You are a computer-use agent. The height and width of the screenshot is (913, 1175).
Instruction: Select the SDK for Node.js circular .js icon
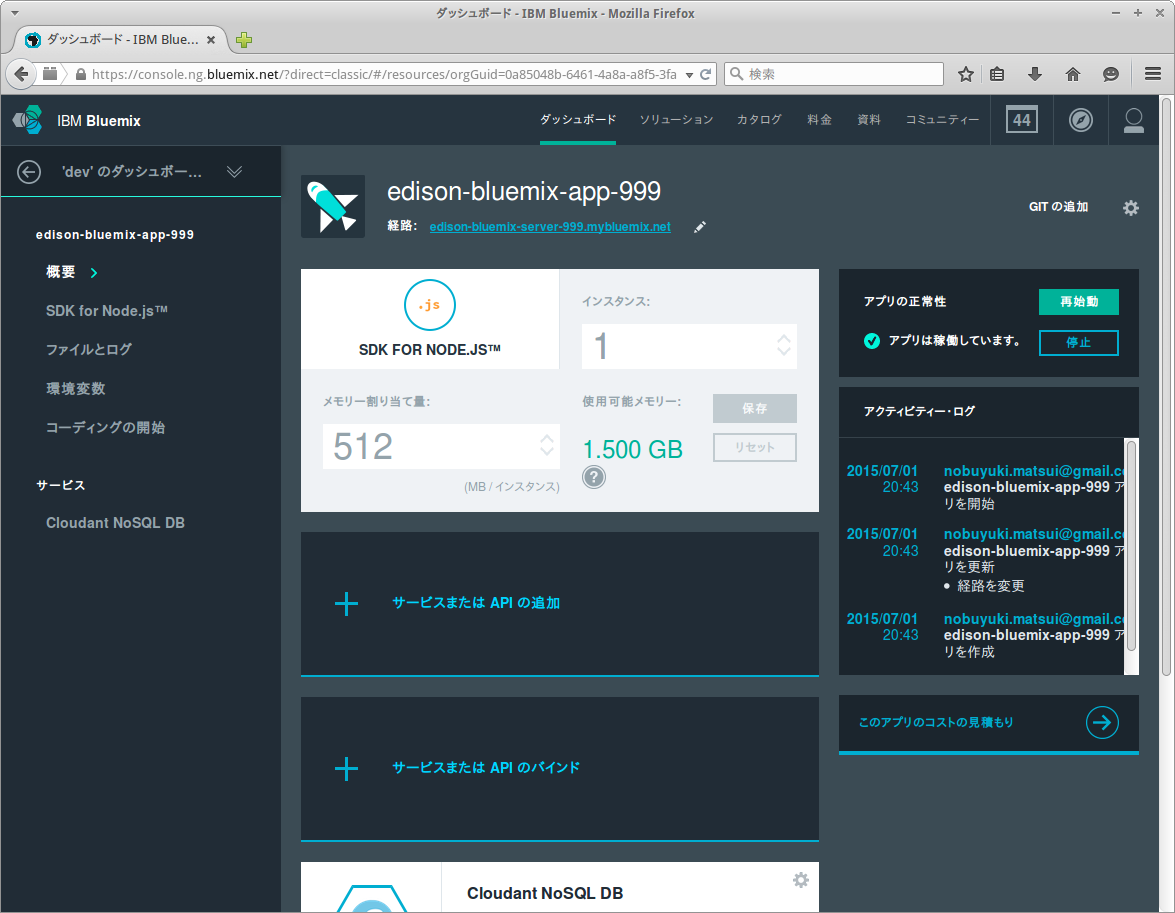(430, 306)
